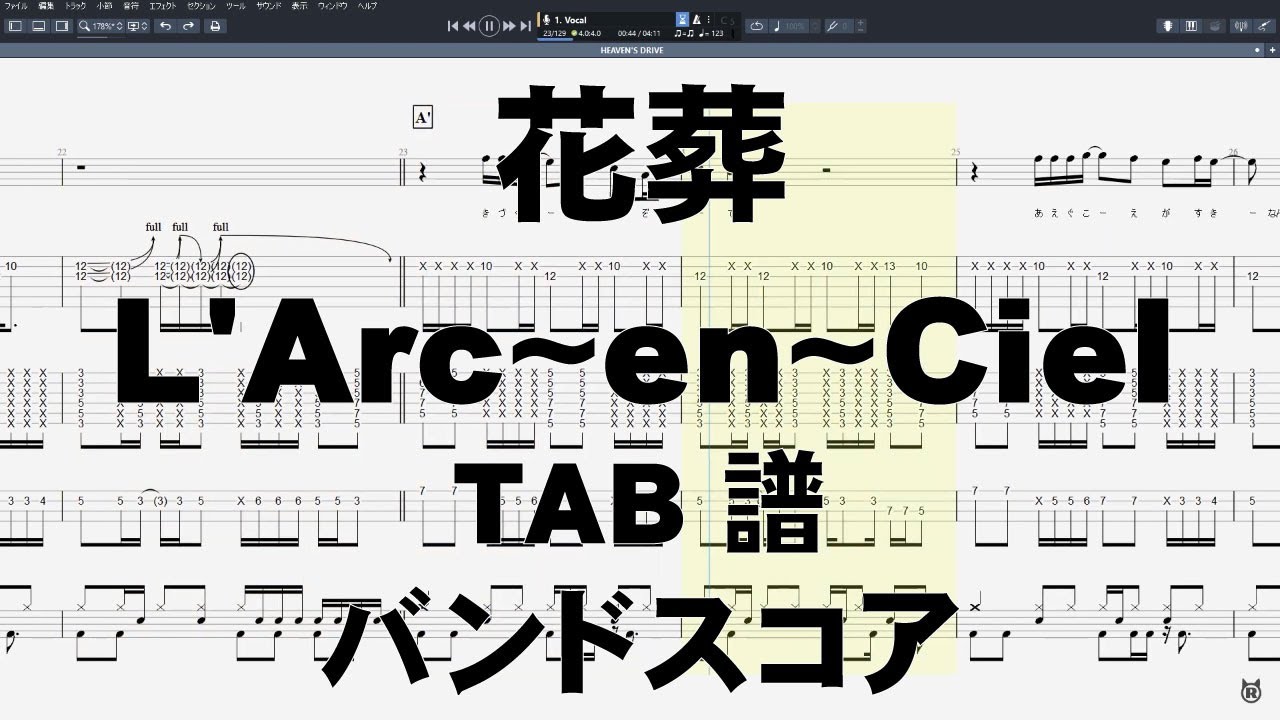Click the print icon
Image resolution: width=1280 pixels, height=720 pixels.
pos(215,26)
